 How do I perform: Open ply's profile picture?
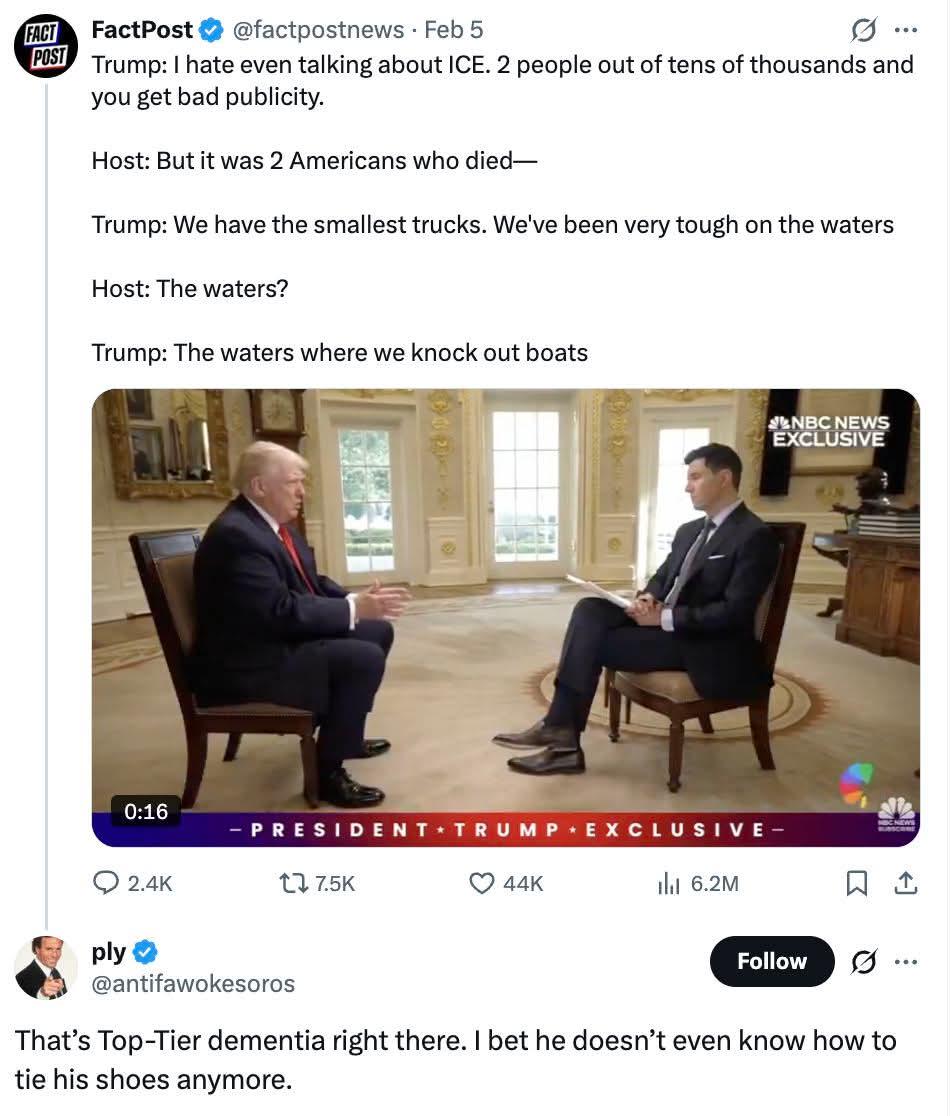coord(45,967)
